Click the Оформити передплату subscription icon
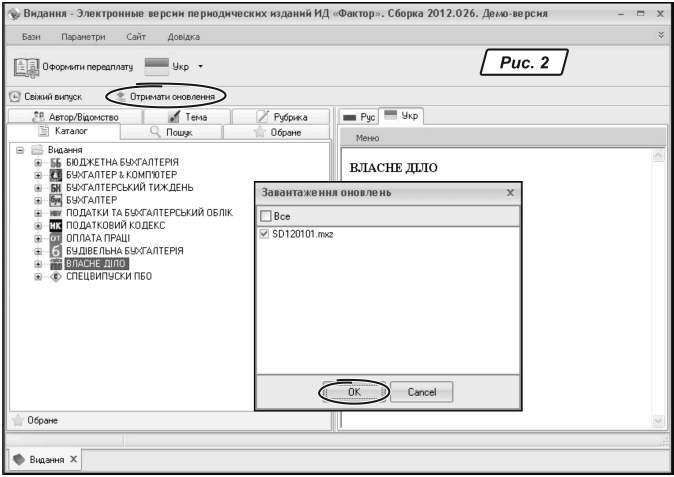Image resolution: width=674 pixels, height=477 pixels. click(26, 68)
